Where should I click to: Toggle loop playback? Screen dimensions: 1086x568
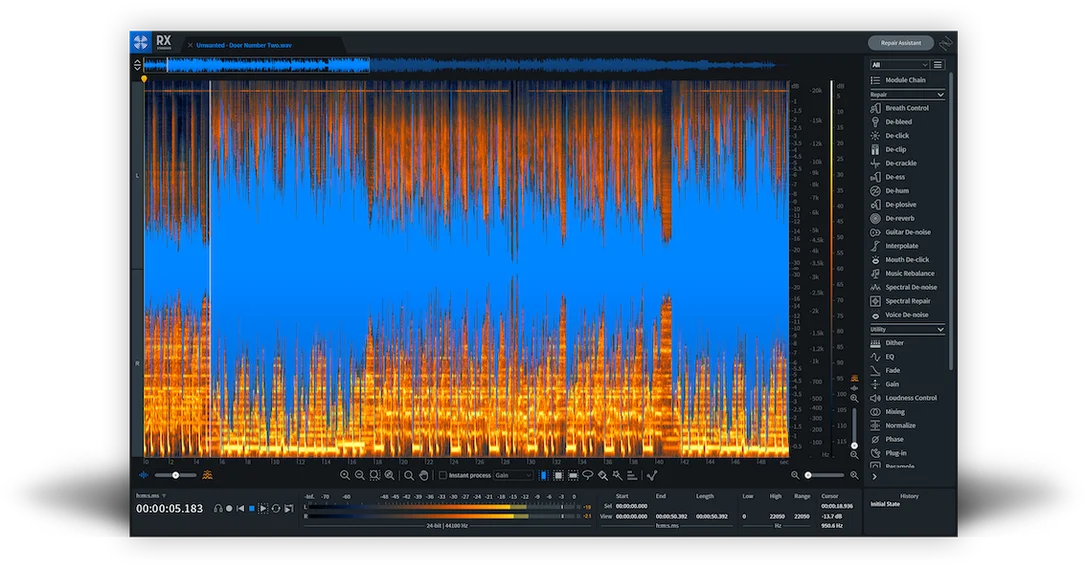pos(276,508)
